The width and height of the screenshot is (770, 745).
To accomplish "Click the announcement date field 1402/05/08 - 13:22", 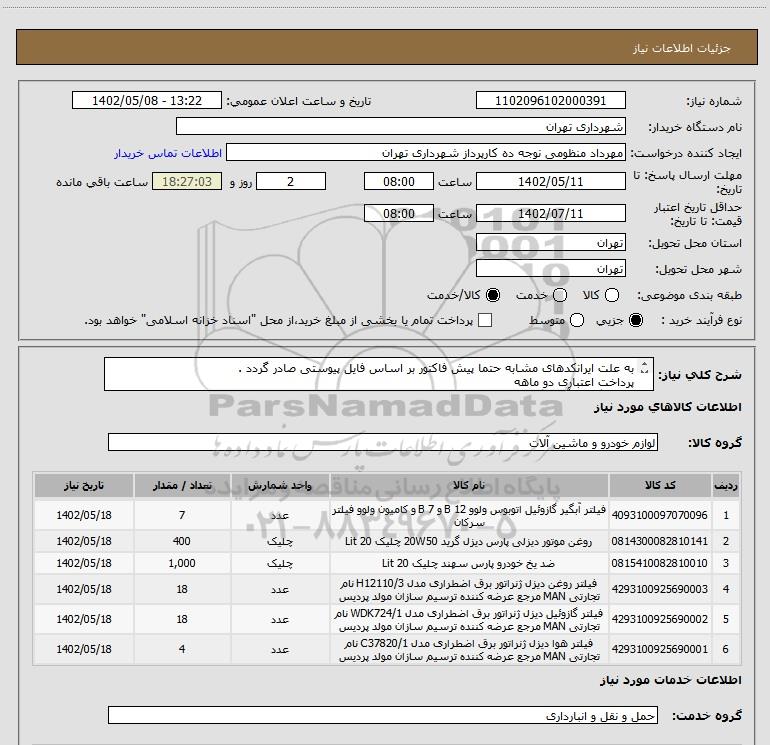I will point(147,100).
